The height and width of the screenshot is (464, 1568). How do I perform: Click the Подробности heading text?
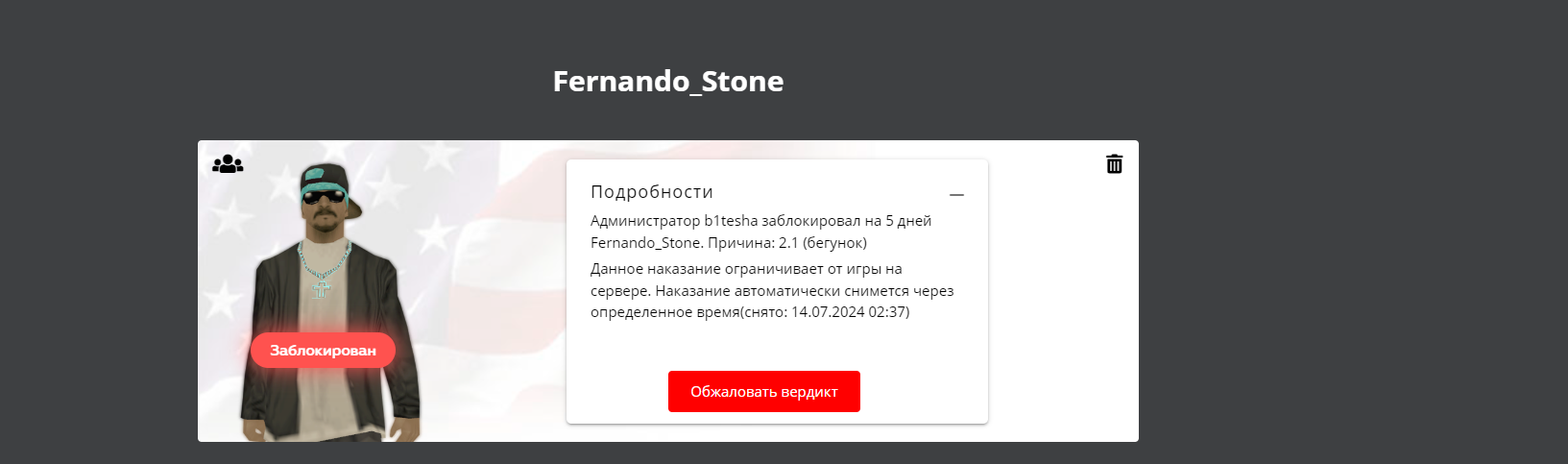(x=652, y=192)
